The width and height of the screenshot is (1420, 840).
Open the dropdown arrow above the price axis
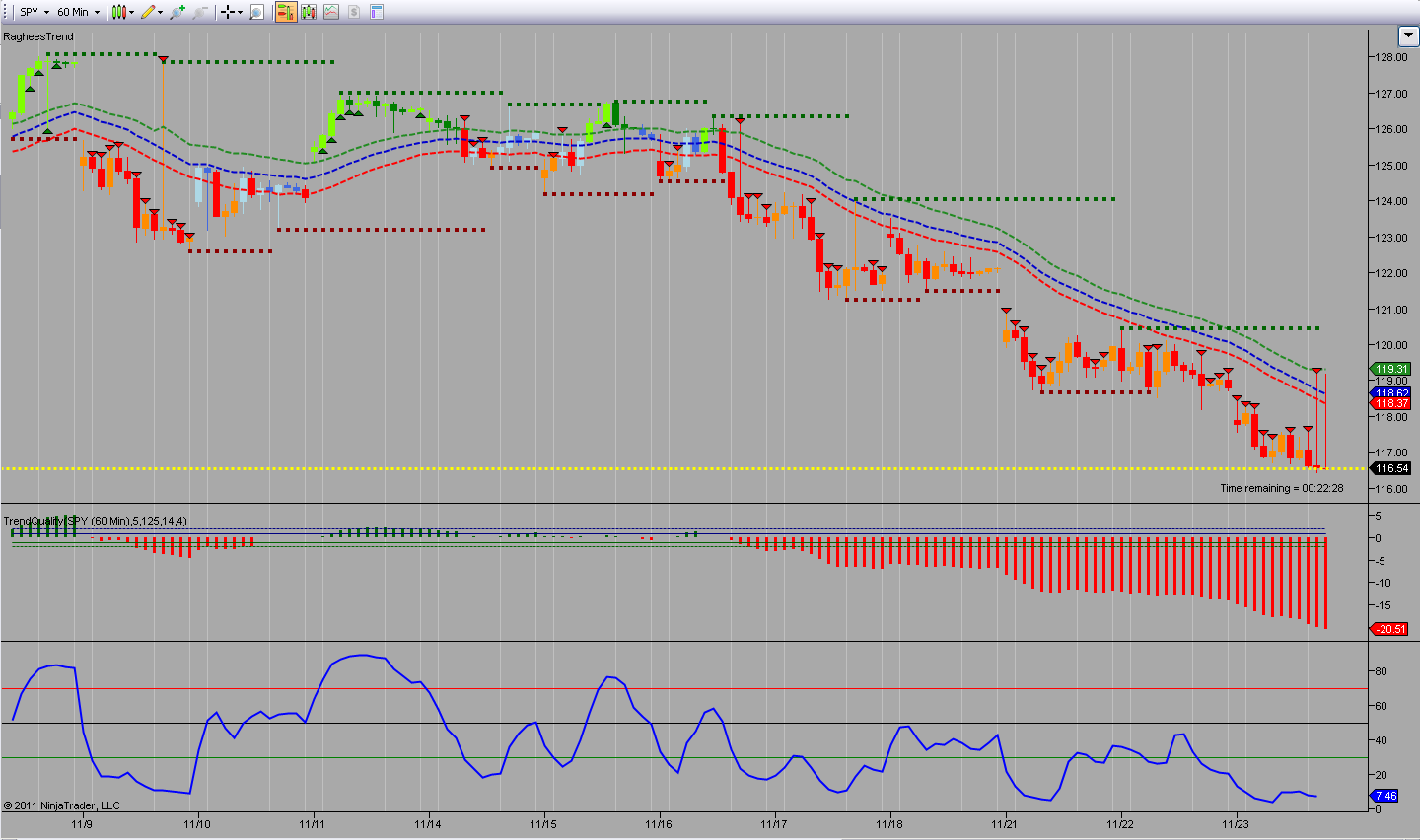coord(1408,36)
